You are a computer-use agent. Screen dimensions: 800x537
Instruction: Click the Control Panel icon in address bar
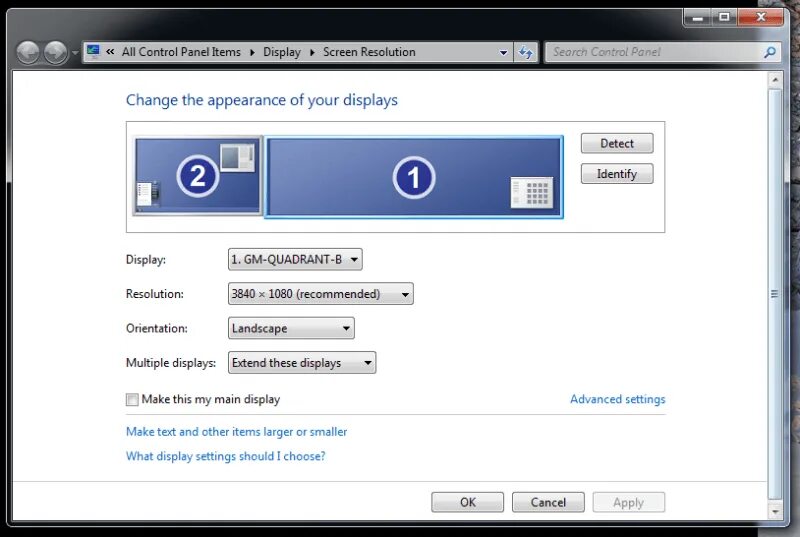click(93, 52)
